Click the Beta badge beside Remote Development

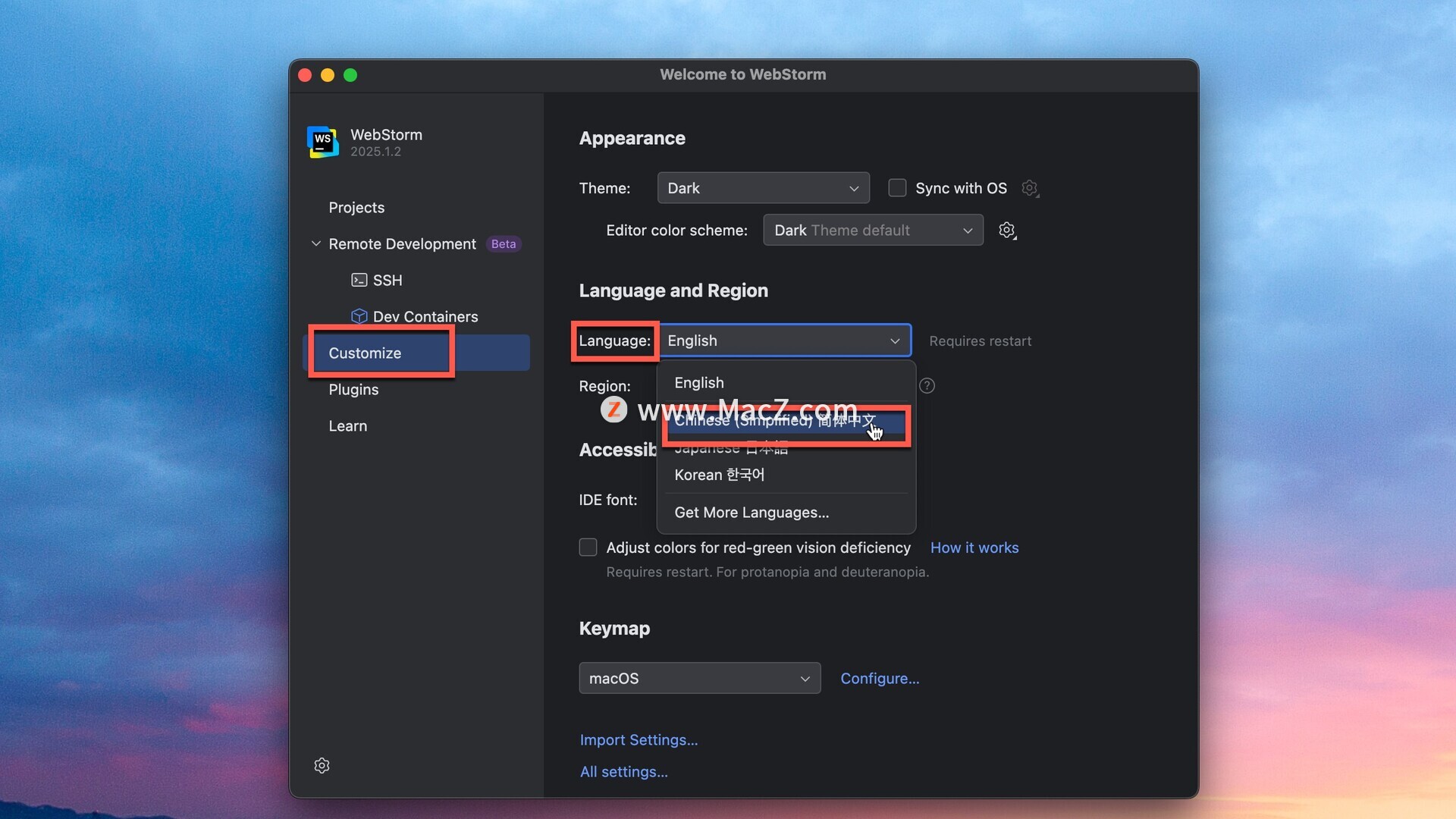504,244
